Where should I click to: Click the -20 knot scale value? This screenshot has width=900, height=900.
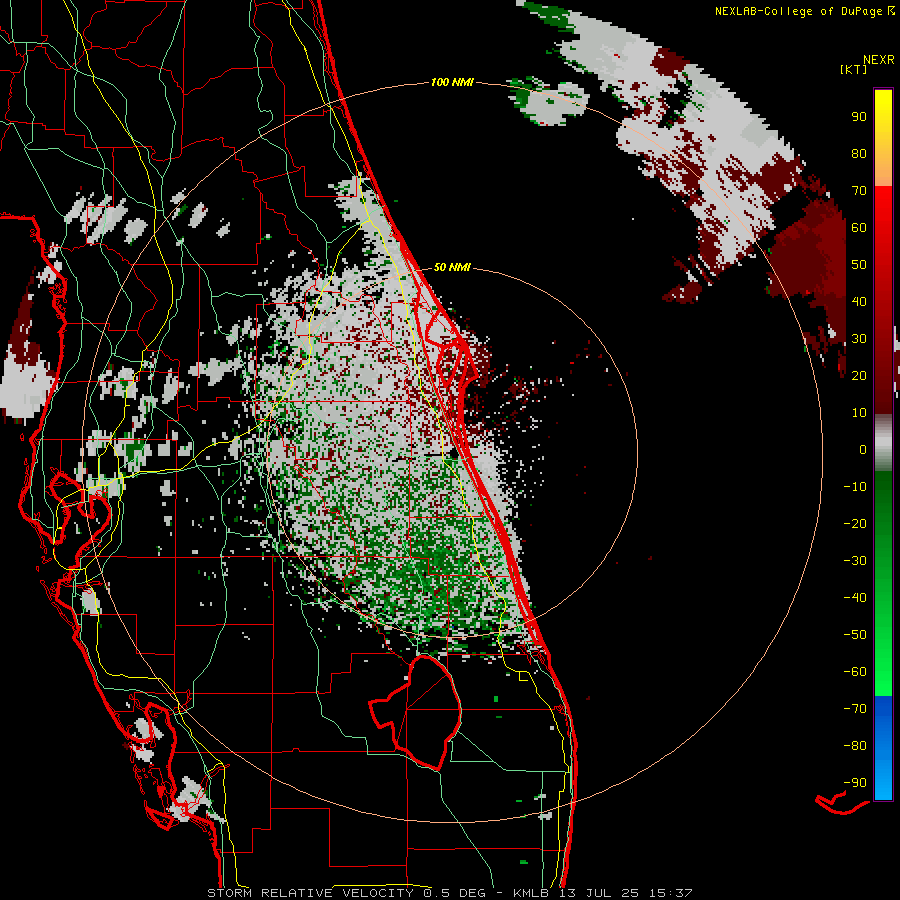pos(855,523)
